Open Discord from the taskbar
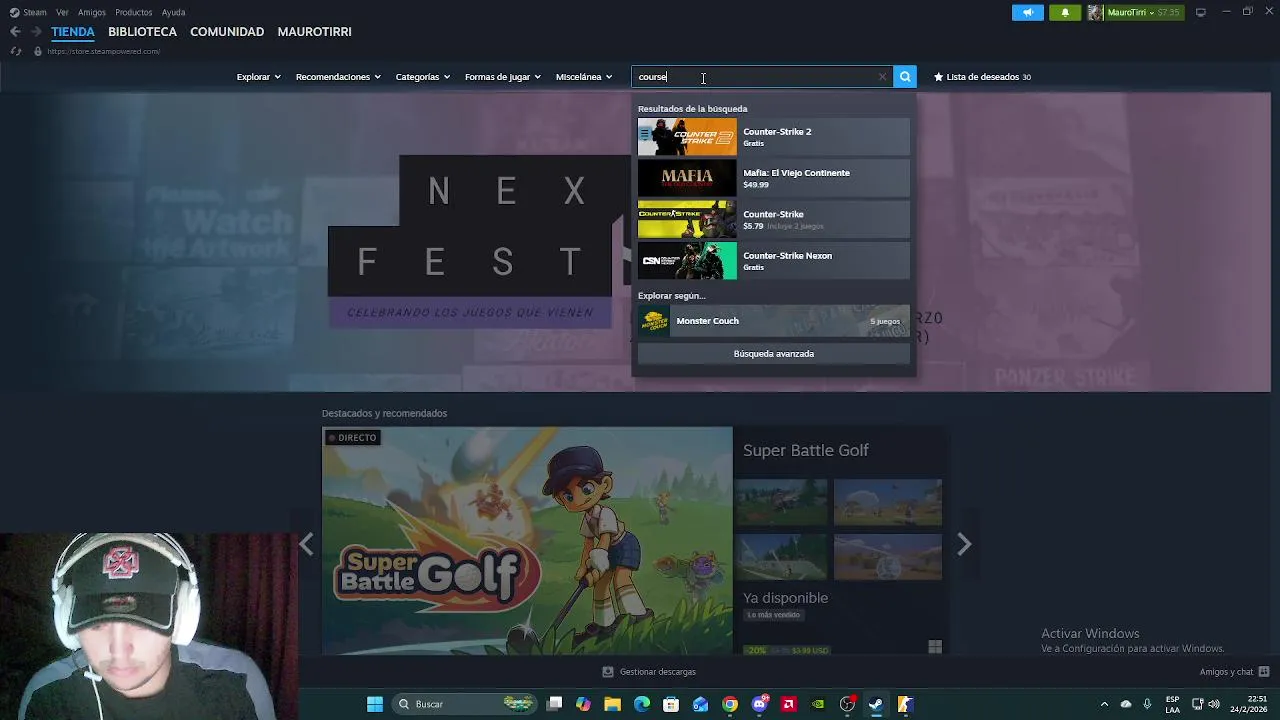Screen dimensions: 1280x720 759,704
